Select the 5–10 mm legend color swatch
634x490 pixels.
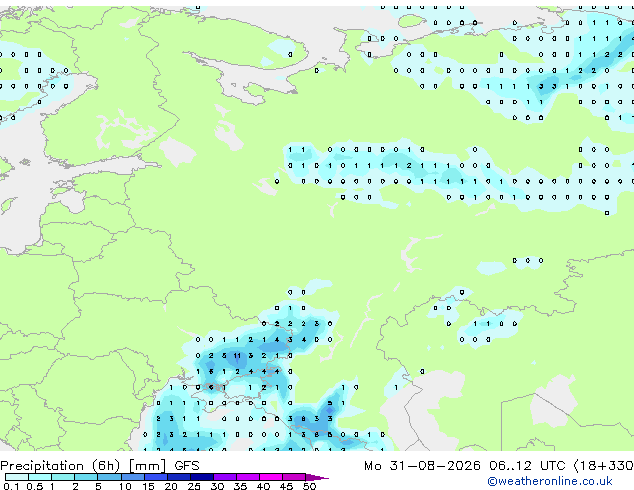[x=109, y=477]
